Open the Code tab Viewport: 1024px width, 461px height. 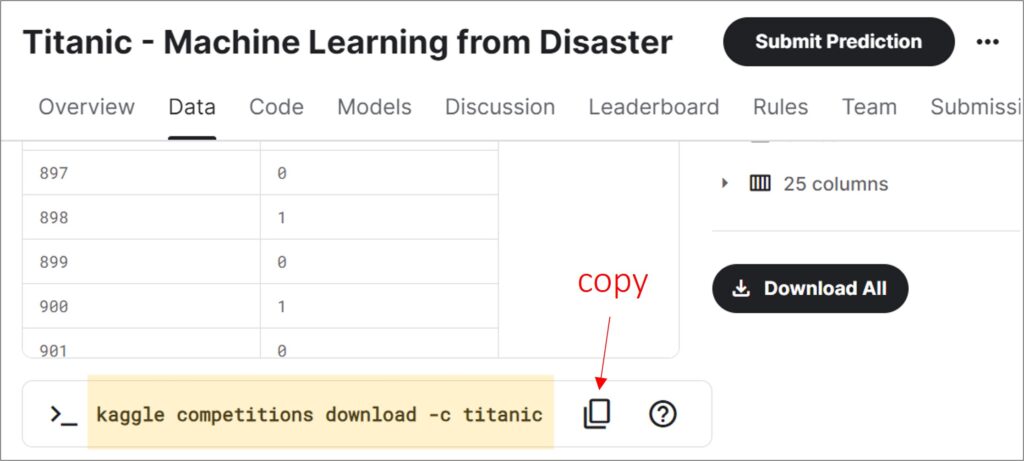(x=276, y=107)
